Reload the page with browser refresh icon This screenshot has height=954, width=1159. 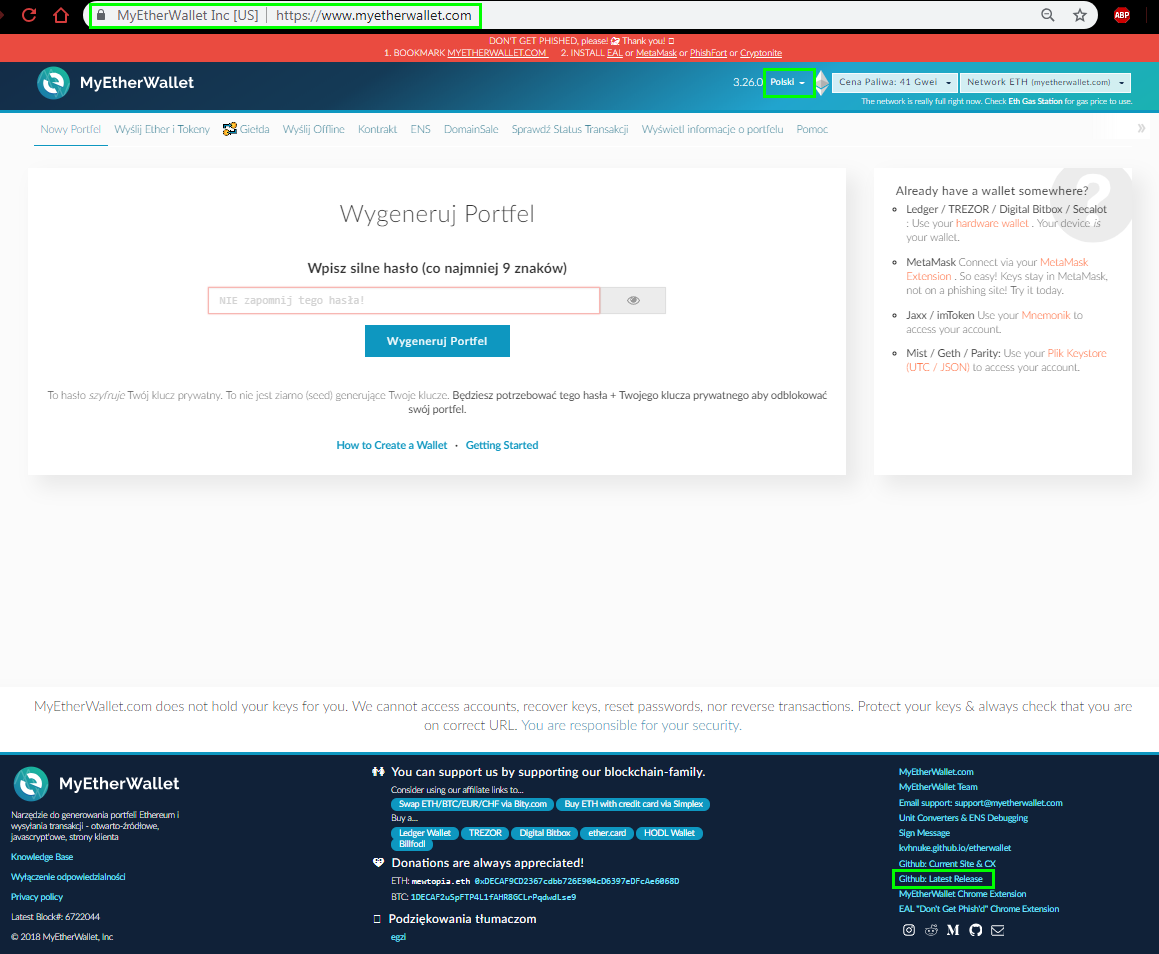[x=29, y=15]
